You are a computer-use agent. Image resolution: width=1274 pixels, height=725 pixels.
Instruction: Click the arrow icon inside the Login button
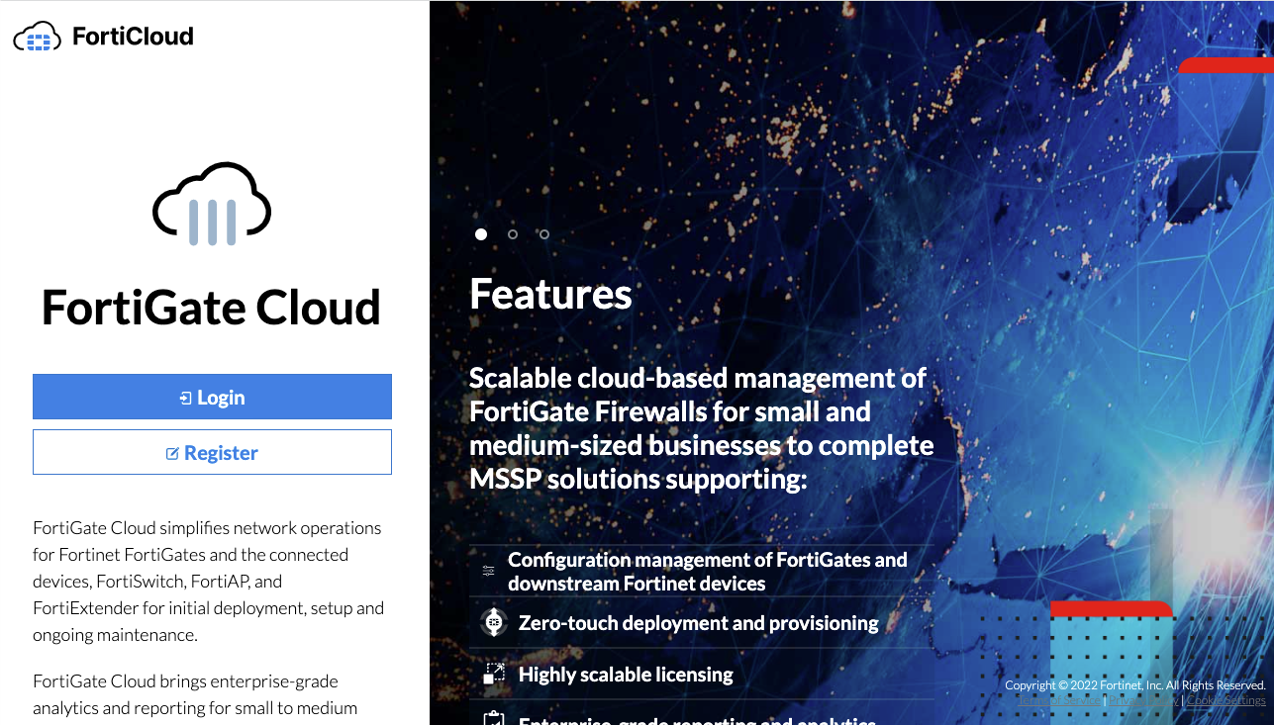(184, 396)
